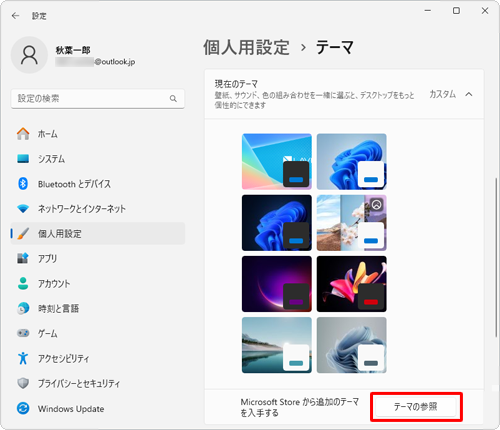
Task: Open ネットワークとインターネット settings
Action: [98, 209]
